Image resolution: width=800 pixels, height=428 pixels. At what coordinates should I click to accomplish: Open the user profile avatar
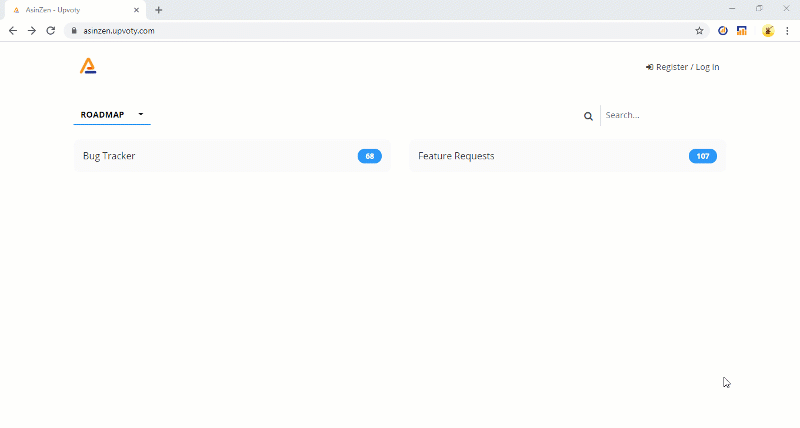coord(768,31)
